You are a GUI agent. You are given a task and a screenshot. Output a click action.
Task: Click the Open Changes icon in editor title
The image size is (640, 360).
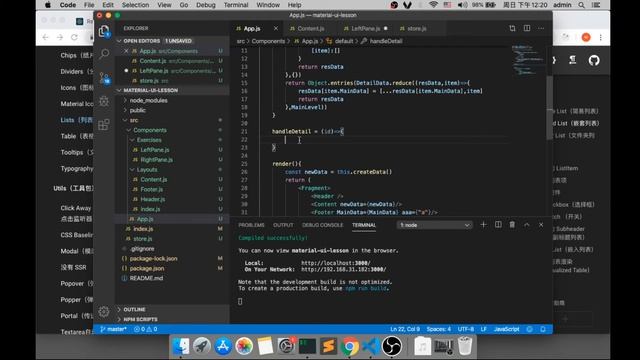(512, 28)
